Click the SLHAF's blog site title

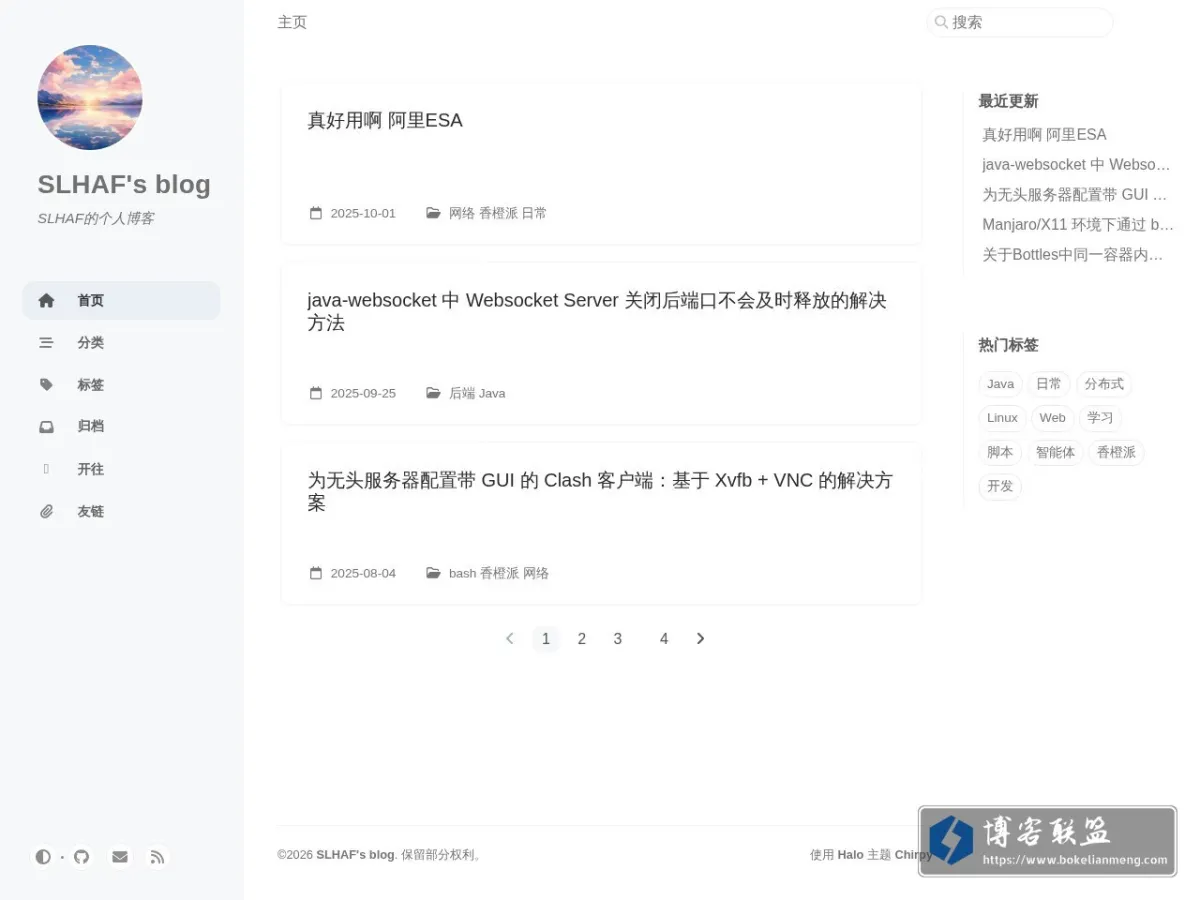[x=124, y=184]
